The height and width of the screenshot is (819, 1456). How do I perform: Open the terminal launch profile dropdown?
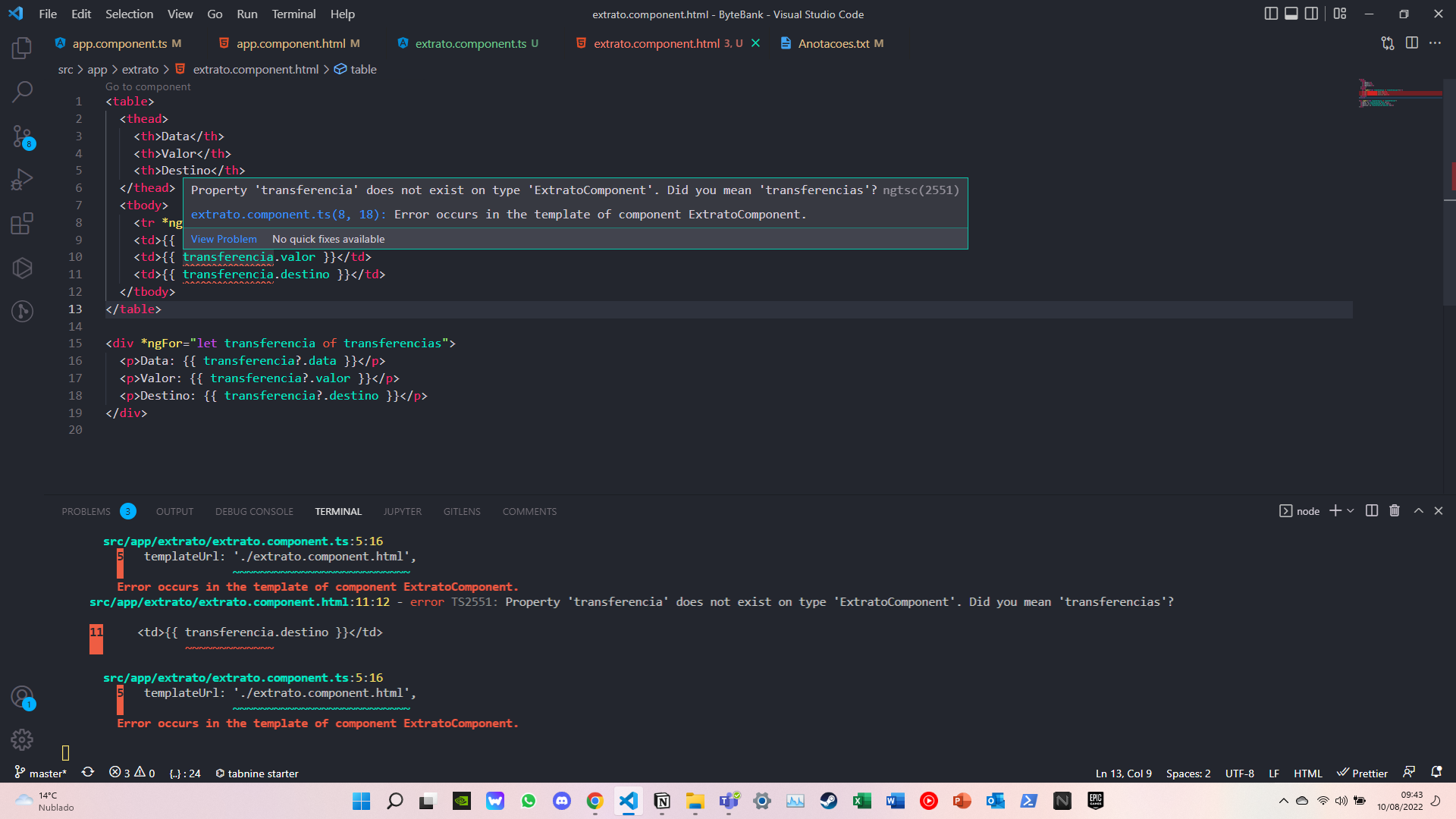tap(1351, 511)
